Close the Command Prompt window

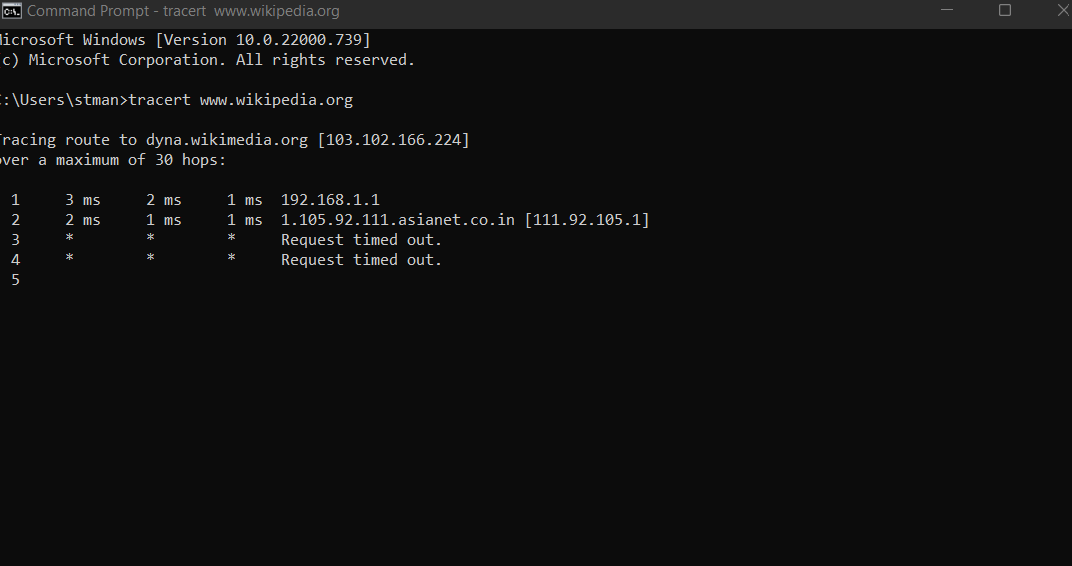point(1062,10)
